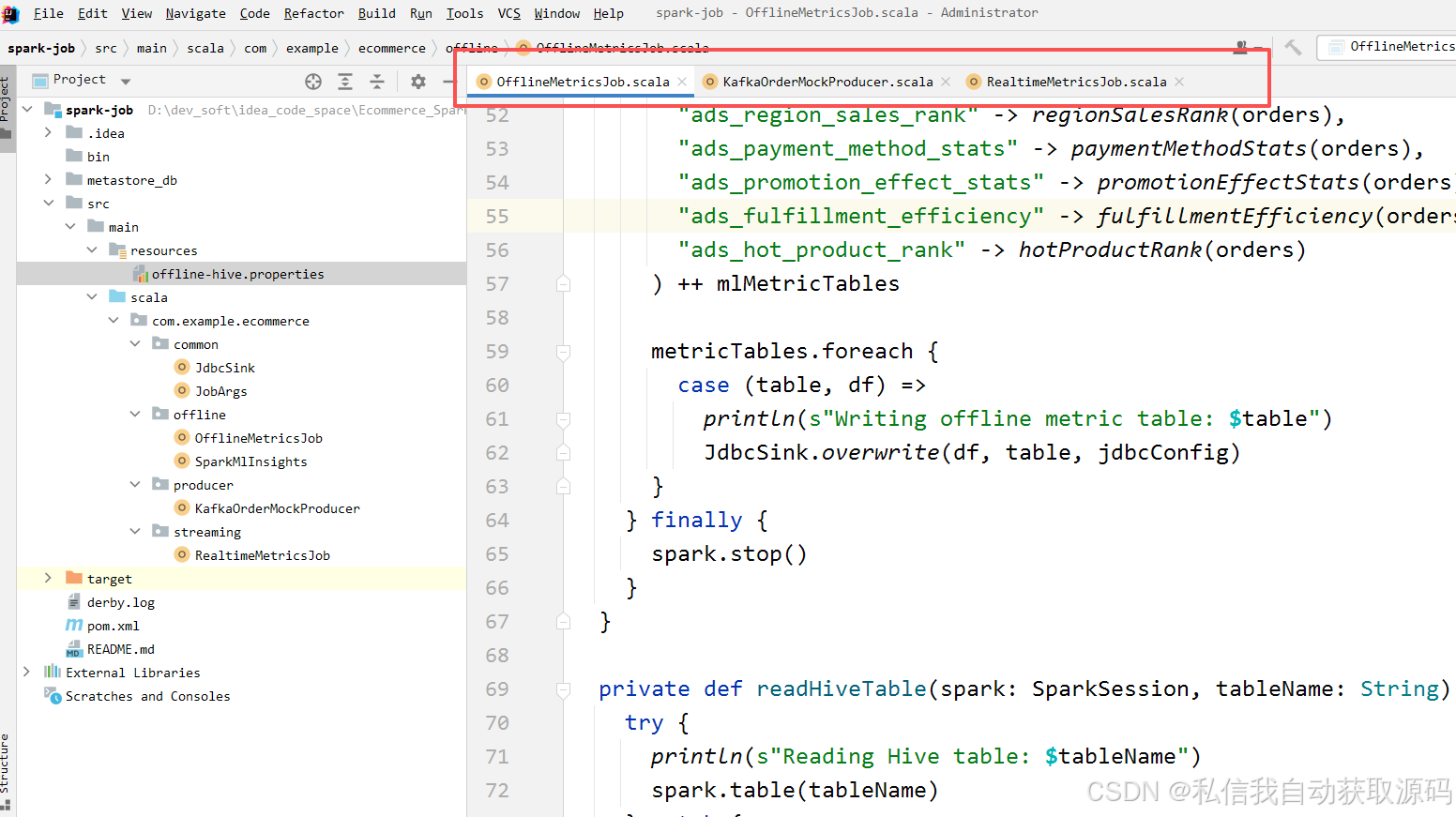1456x817 pixels.
Task: Open Project panel settings gear
Action: click(418, 82)
